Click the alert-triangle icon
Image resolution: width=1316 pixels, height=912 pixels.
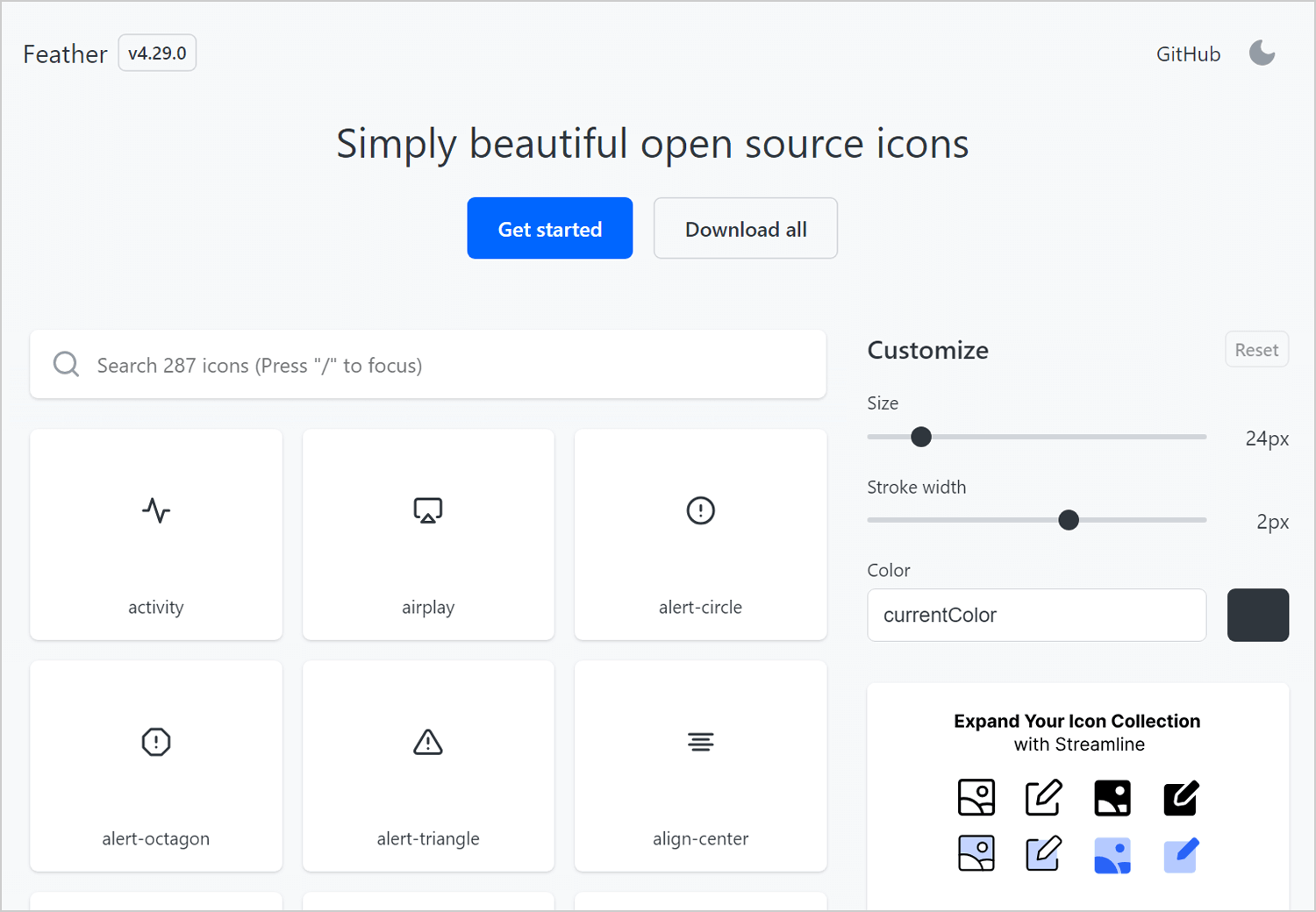[428, 742]
